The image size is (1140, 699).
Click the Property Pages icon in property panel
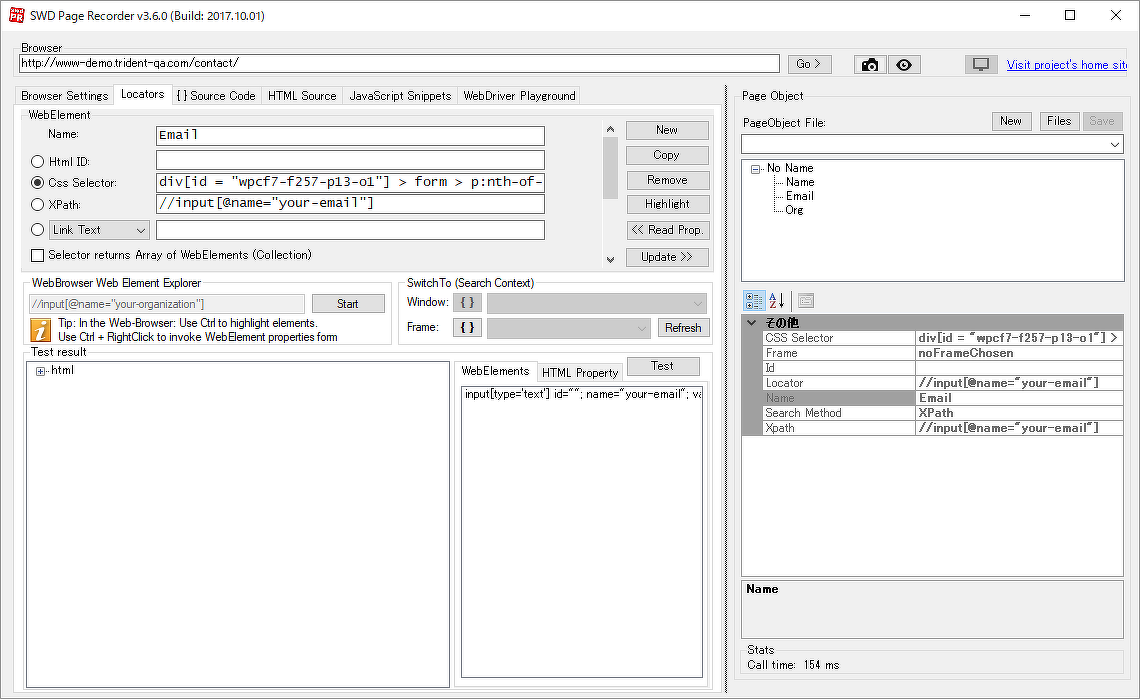805,300
